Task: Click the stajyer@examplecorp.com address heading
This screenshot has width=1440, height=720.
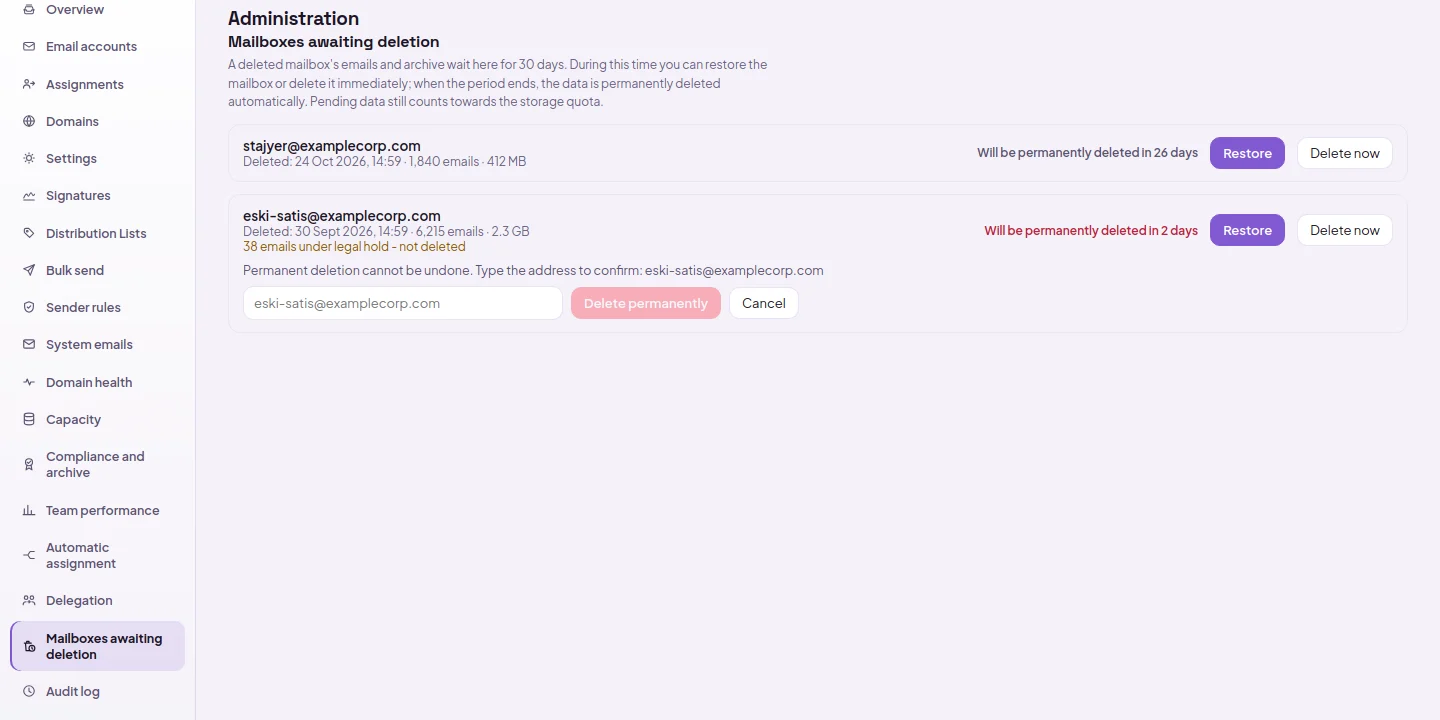Action: [x=332, y=145]
